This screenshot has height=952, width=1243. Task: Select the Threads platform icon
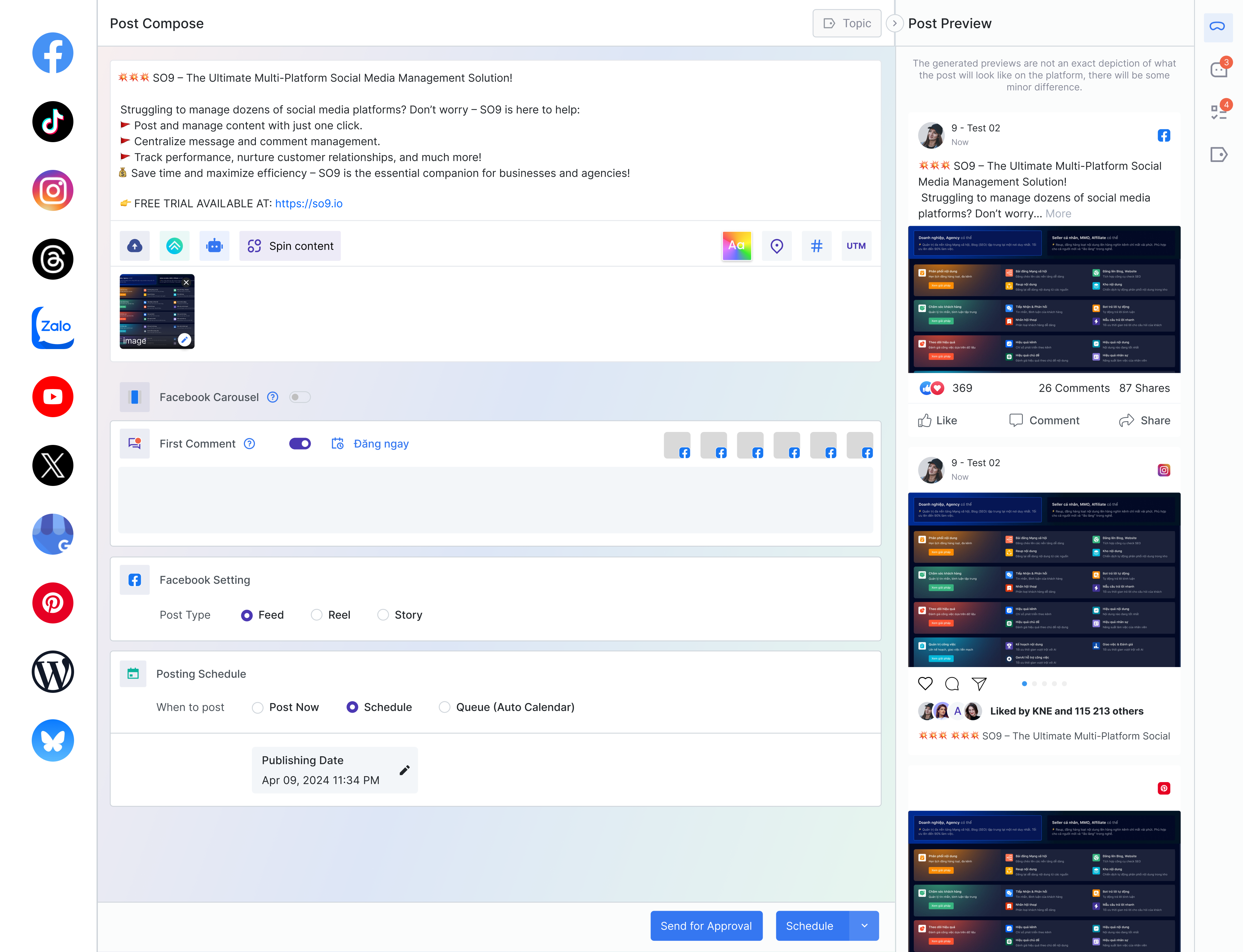pos(53,259)
